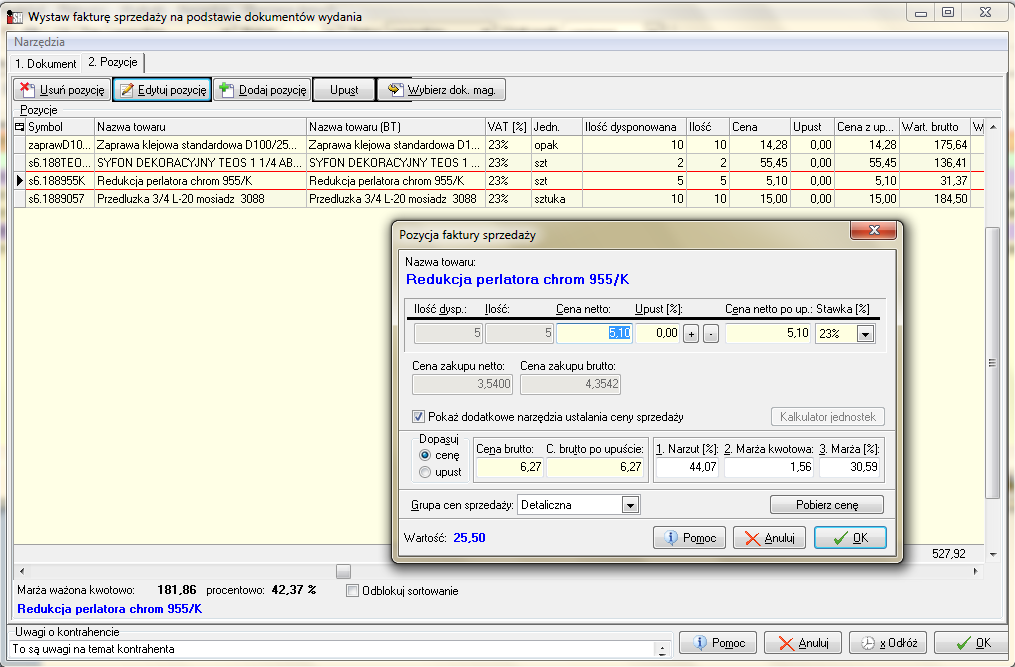1015x667 pixels.
Task: Click the Cena netto po upuście field
Action: coord(768,334)
